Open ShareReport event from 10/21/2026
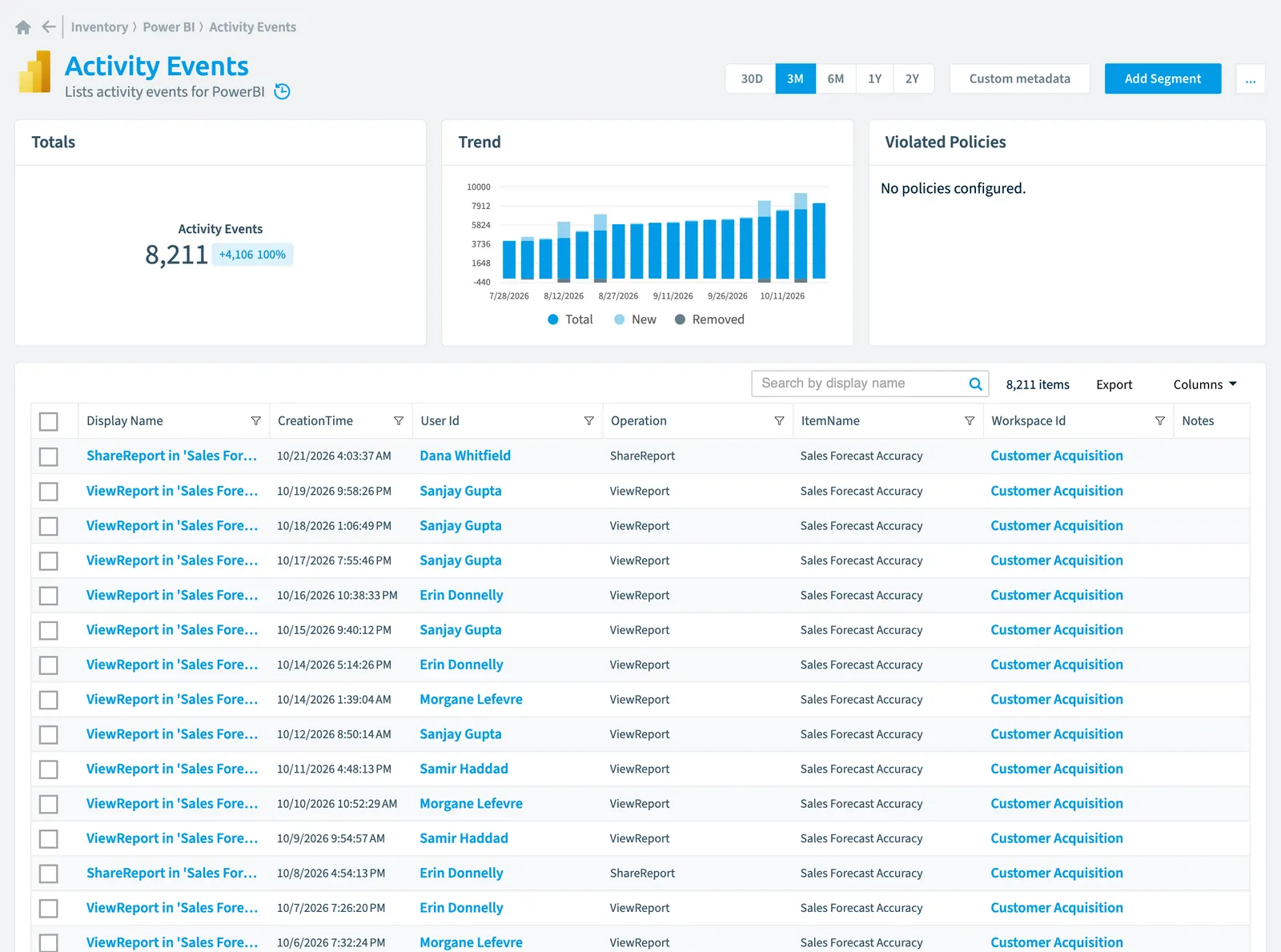The height and width of the screenshot is (952, 1281). coord(172,456)
